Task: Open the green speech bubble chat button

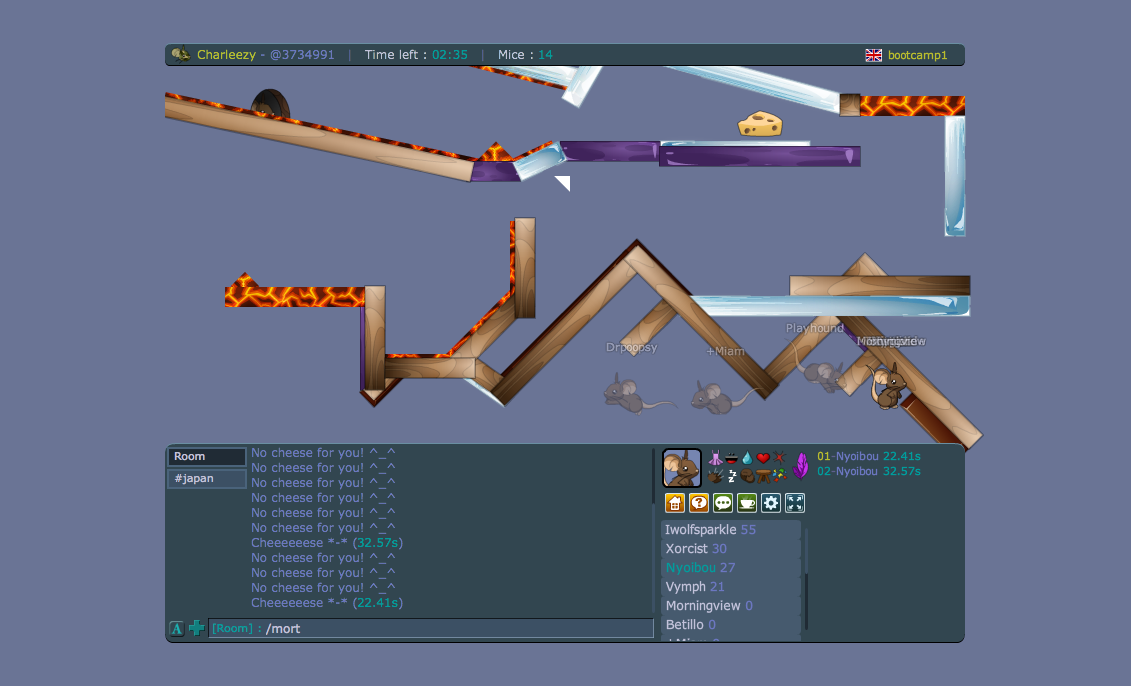Action: point(723,503)
